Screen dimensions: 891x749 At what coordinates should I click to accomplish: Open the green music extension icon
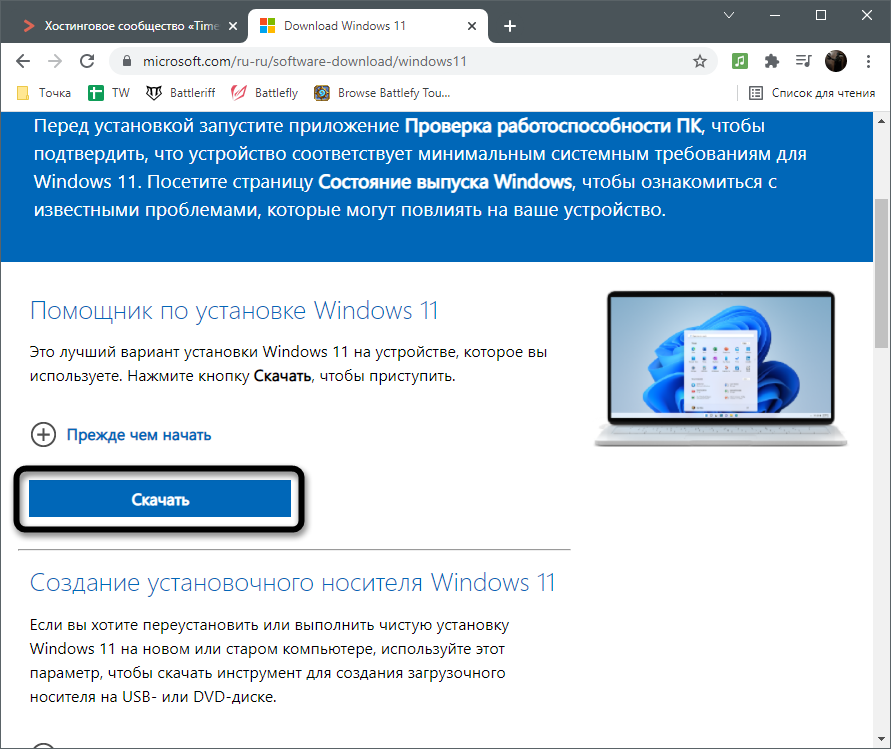(739, 61)
